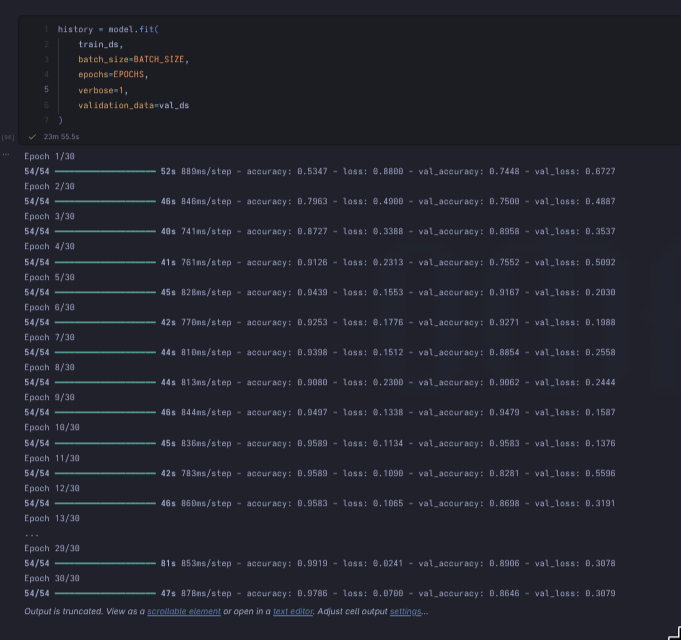The height and width of the screenshot is (640, 681).
Task: Click val_accuracy value 0.8958
Action: [x=504, y=231]
